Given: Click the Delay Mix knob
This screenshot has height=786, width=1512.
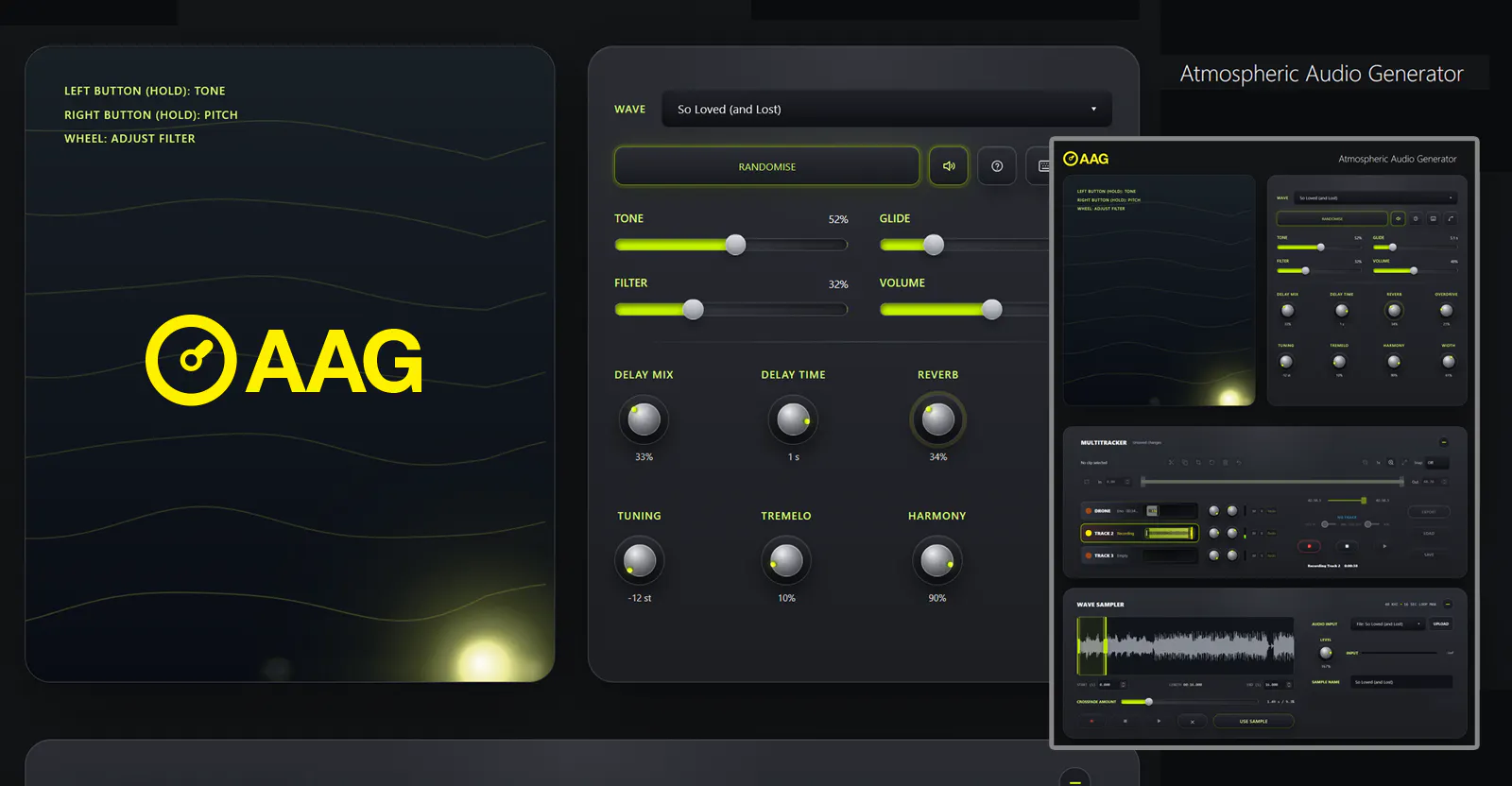Looking at the screenshot, I should pyautogui.click(x=644, y=419).
